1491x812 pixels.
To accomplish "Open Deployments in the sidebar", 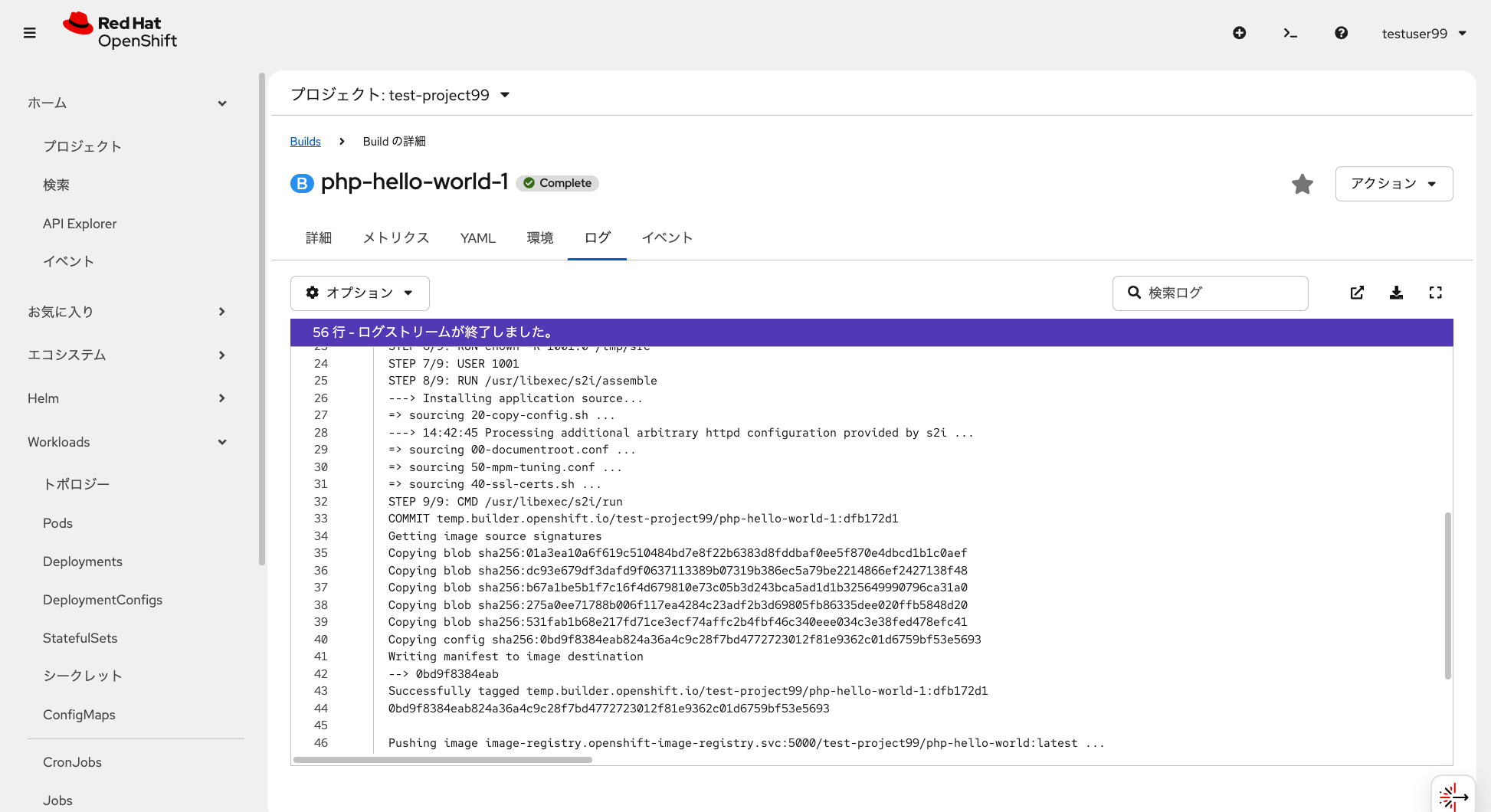I will click(83, 562).
